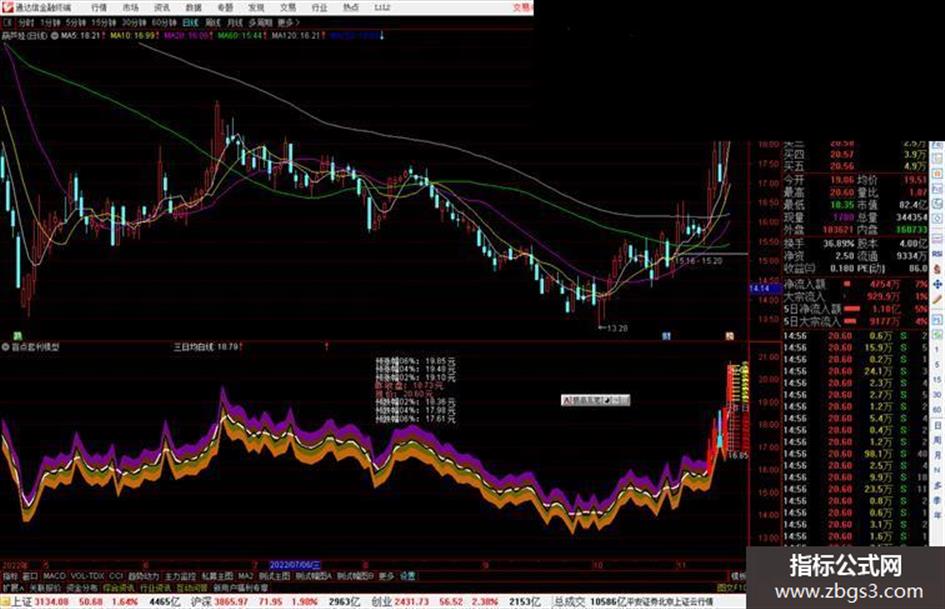Click the 创业 2431.73 index in status bar
Viewport: 945px width, 609px height.
click(x=398, y=602)
